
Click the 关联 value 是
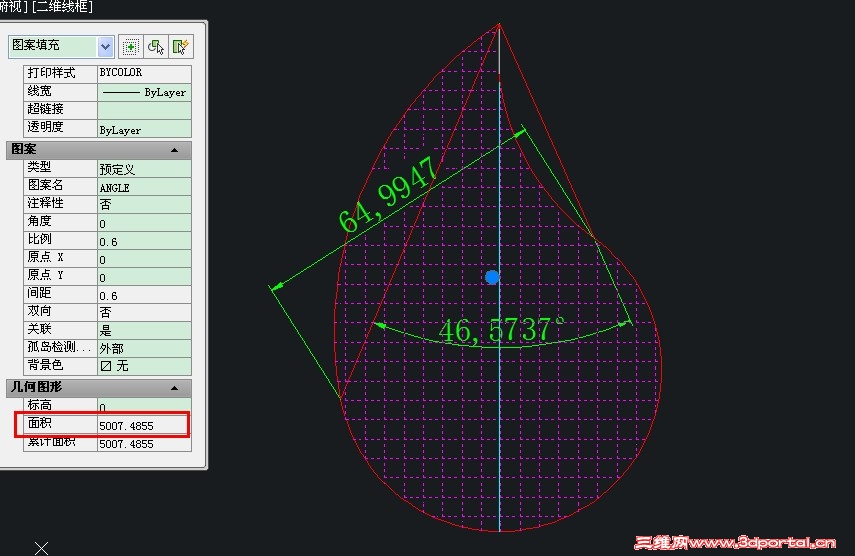(144, 330)
